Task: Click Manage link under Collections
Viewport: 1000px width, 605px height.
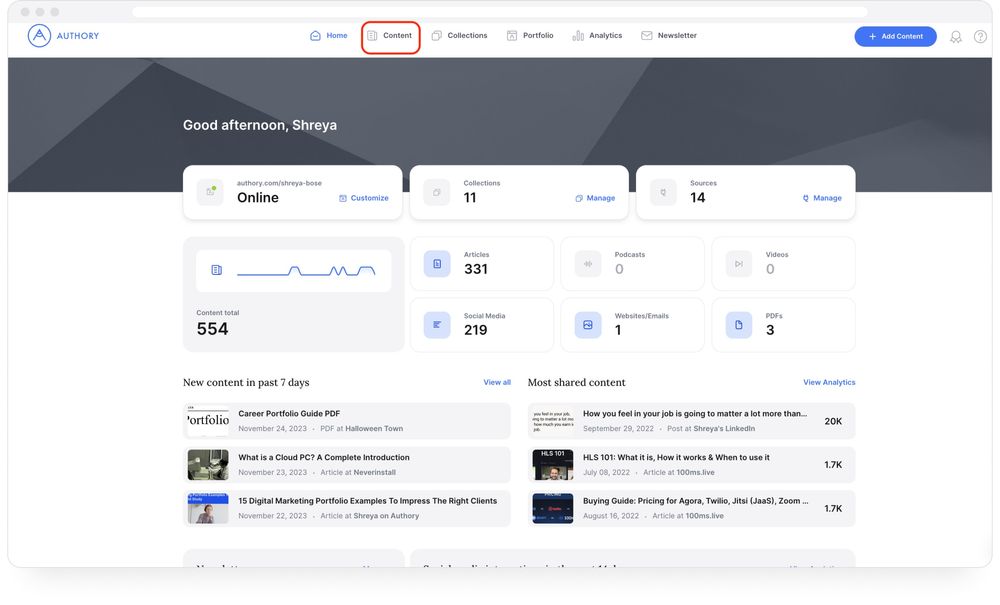Action: 595,198
